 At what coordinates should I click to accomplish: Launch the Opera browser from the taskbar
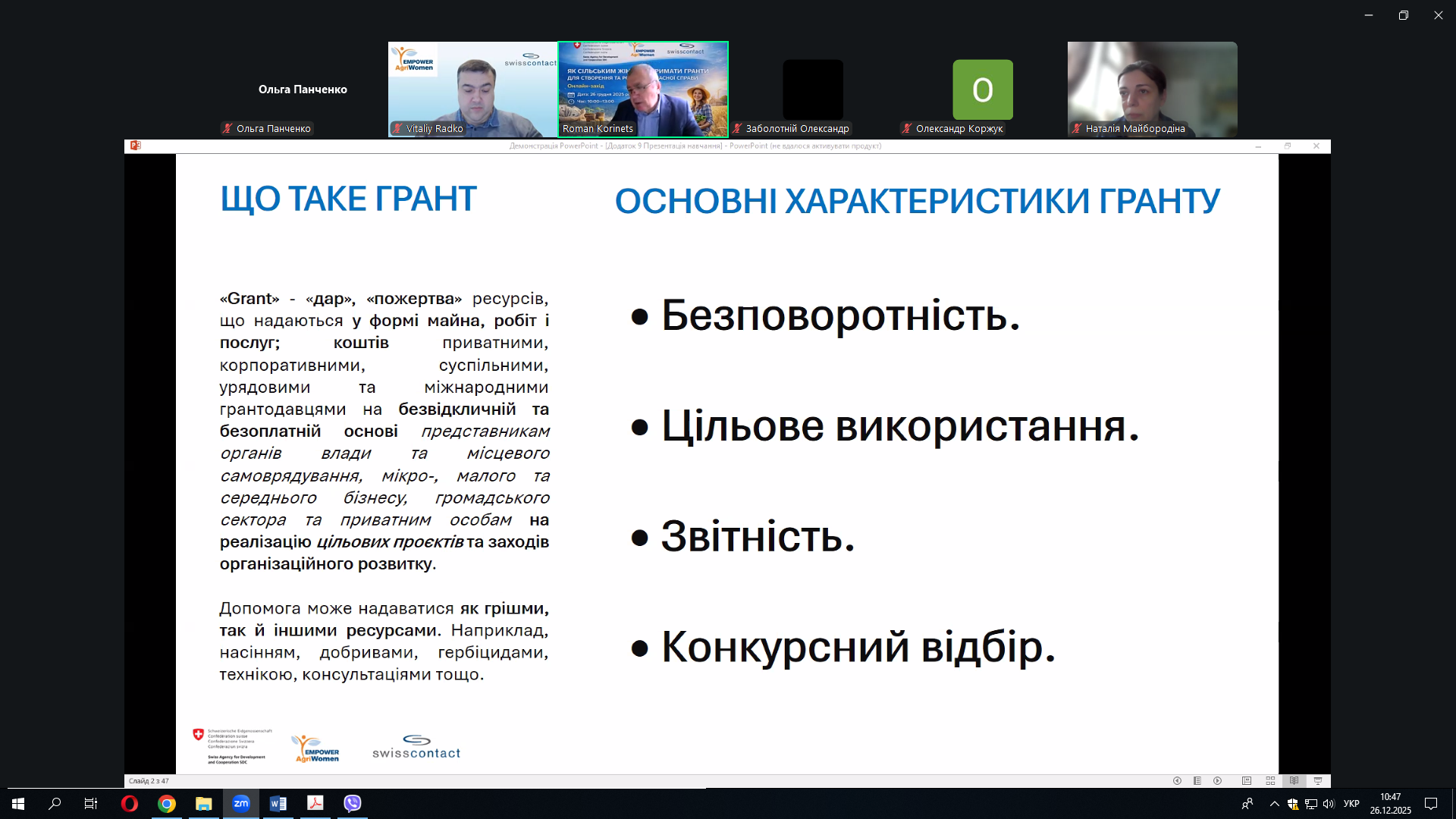pos(130,804)
